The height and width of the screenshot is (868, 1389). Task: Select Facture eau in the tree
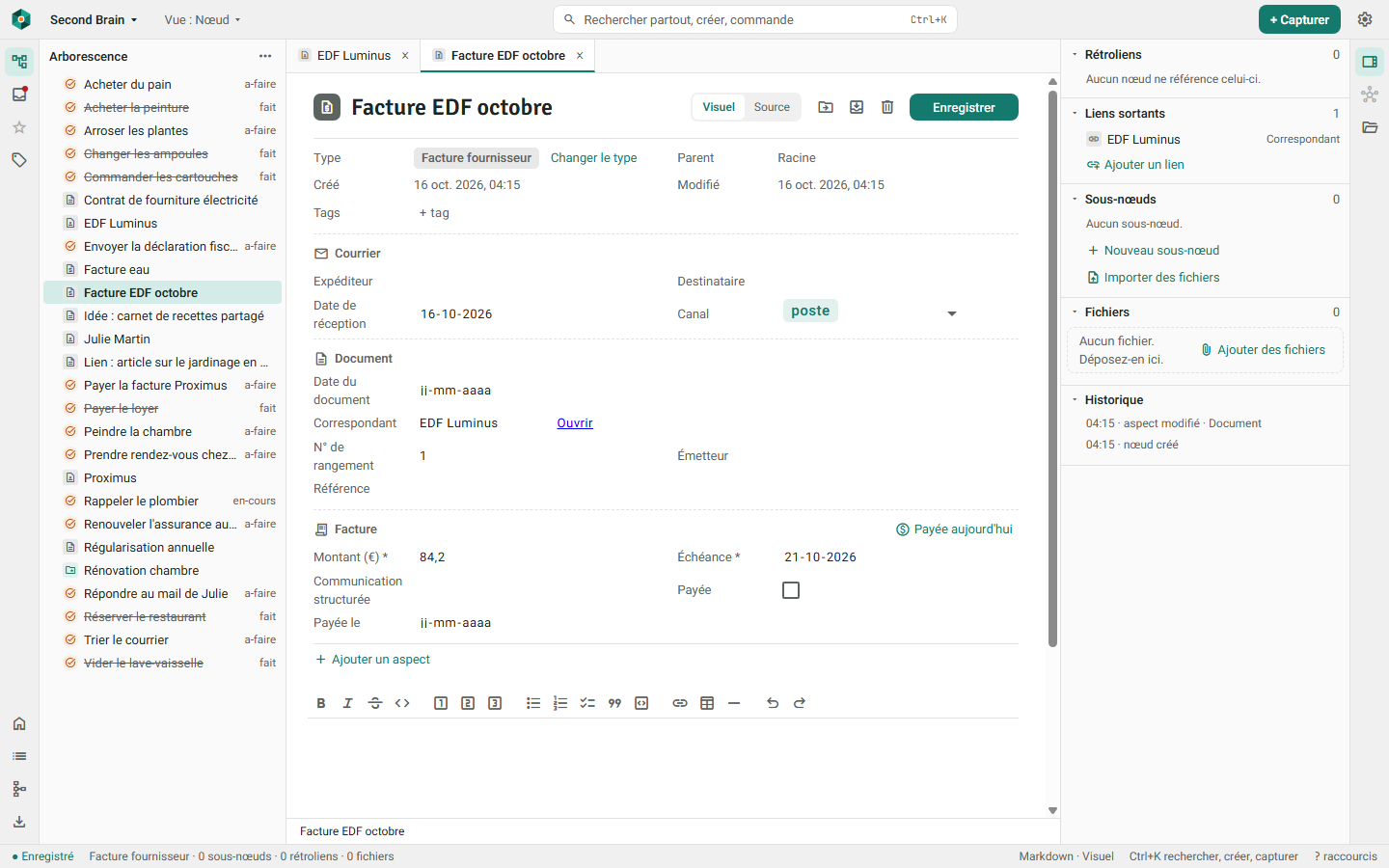pos(162,270)
